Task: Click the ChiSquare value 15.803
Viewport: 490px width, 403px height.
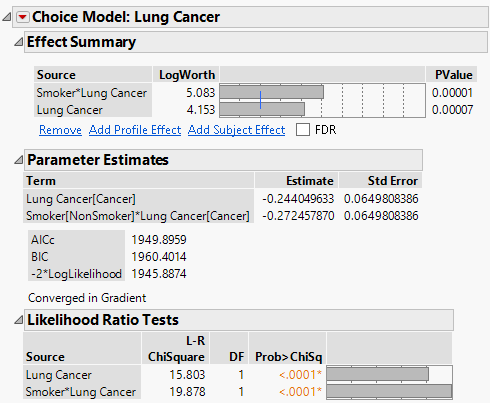Action: (x=187, y=375)
